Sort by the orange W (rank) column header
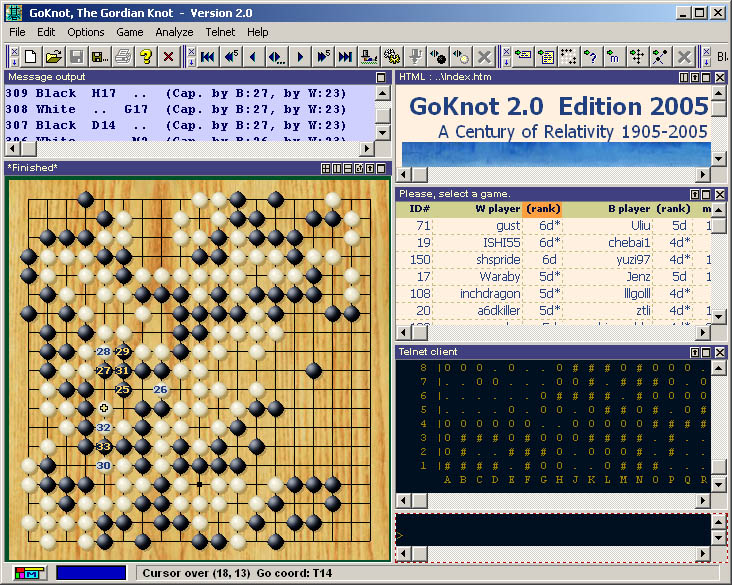 pyautogui.click(x=543, y=209)
